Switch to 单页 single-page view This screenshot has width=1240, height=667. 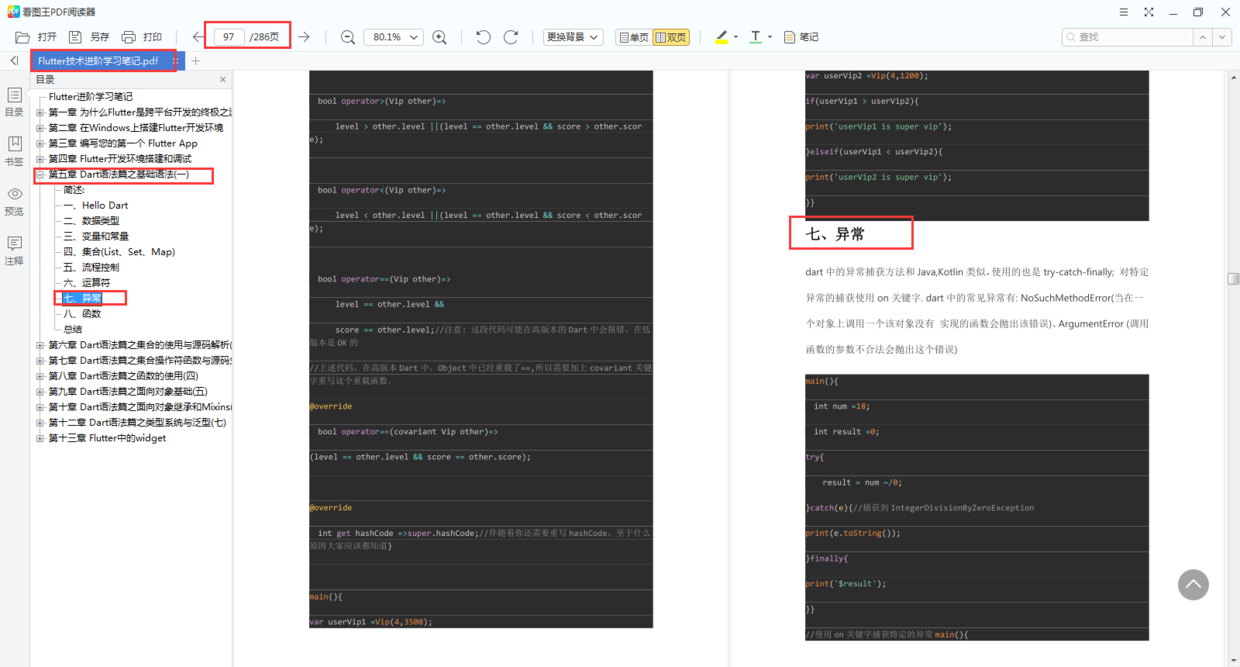pos(634,37)
